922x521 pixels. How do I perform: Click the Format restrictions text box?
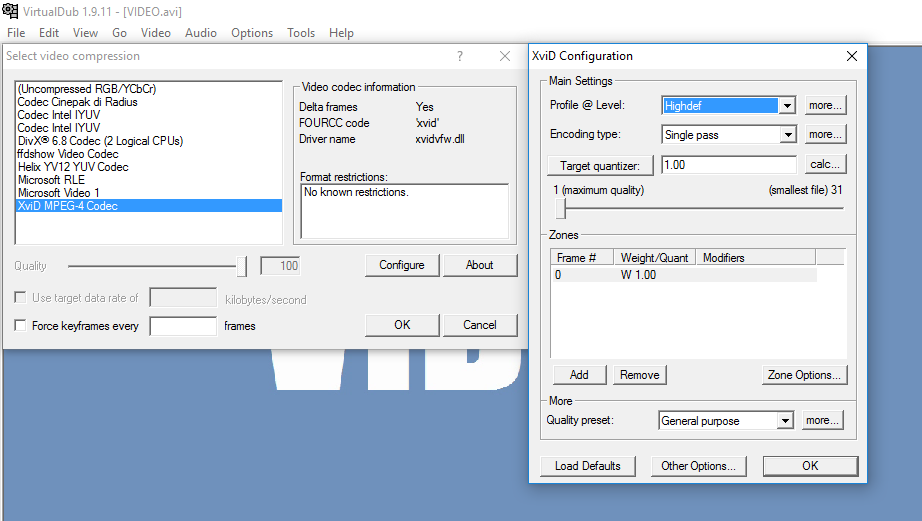(405, 212)
